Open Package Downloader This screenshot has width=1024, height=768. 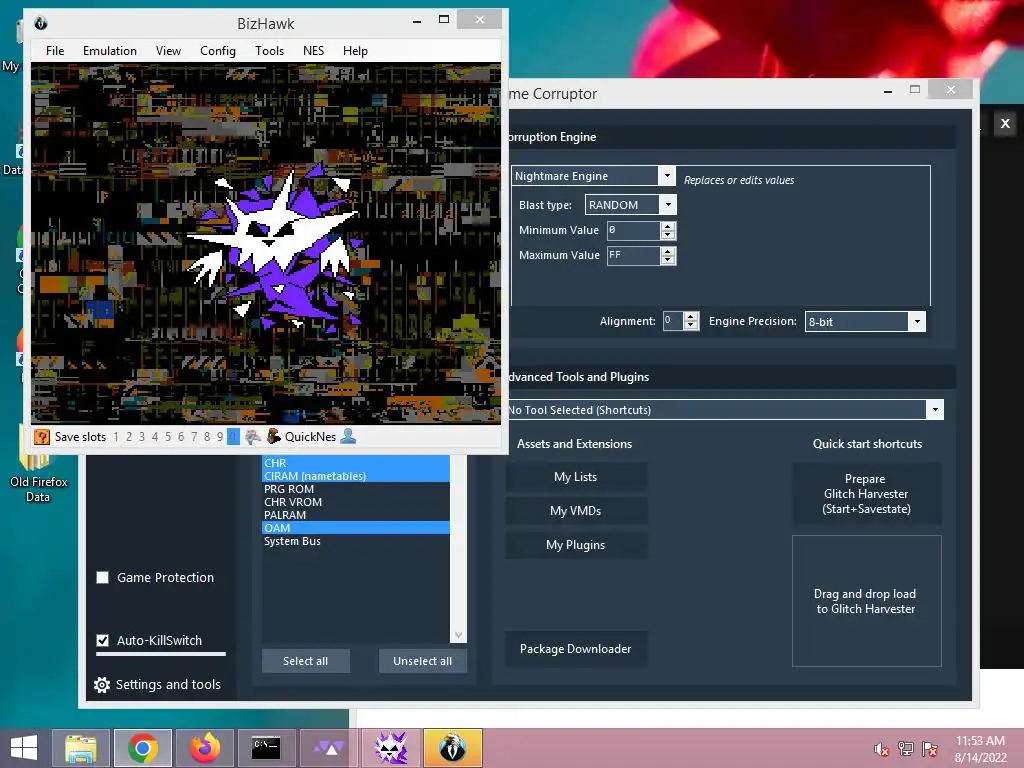(x=575, y=648)
